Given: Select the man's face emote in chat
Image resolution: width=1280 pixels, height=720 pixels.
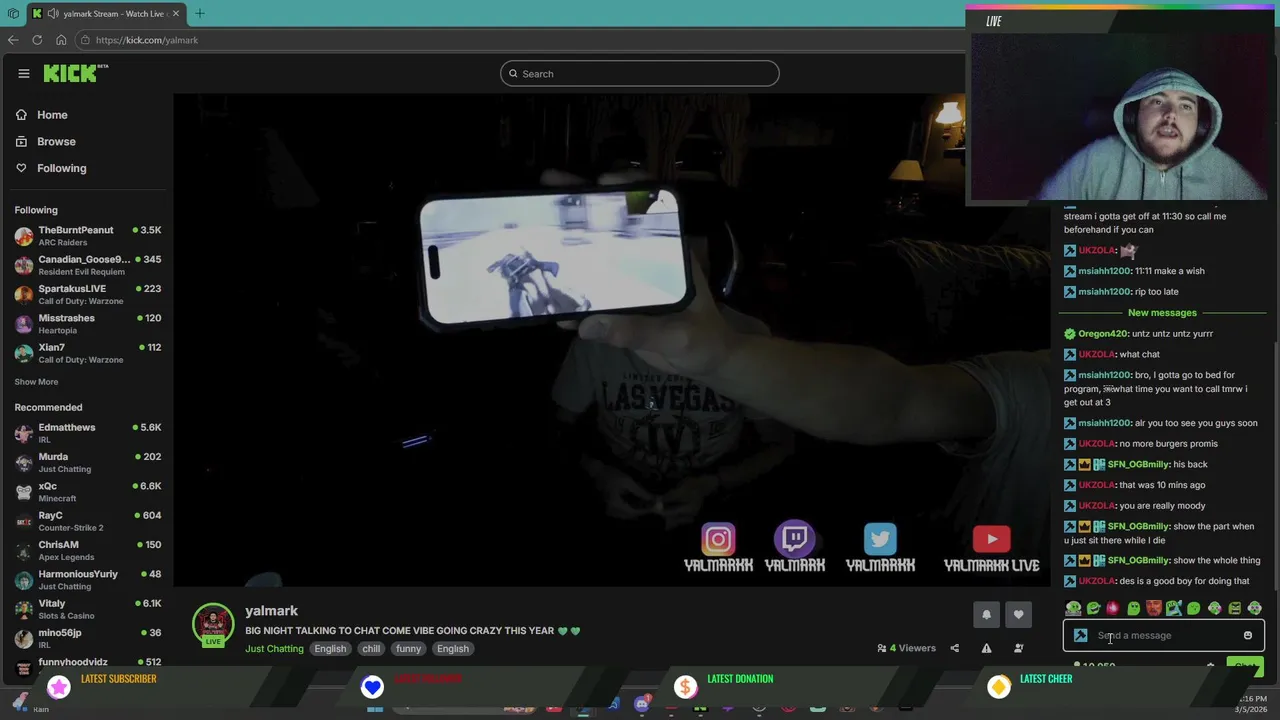Looking at the screenshot, I should click(x=1153, y=608).
